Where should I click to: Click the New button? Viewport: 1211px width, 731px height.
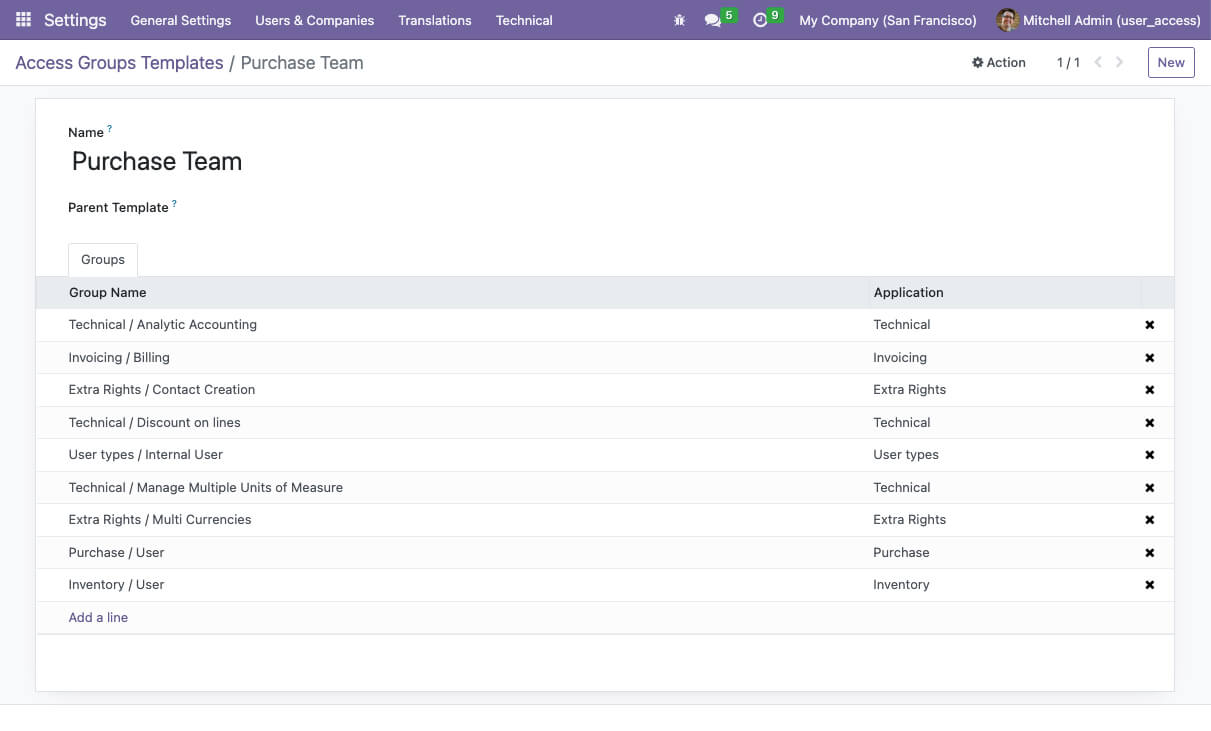pyautogui.click(x=1170, y=62)
